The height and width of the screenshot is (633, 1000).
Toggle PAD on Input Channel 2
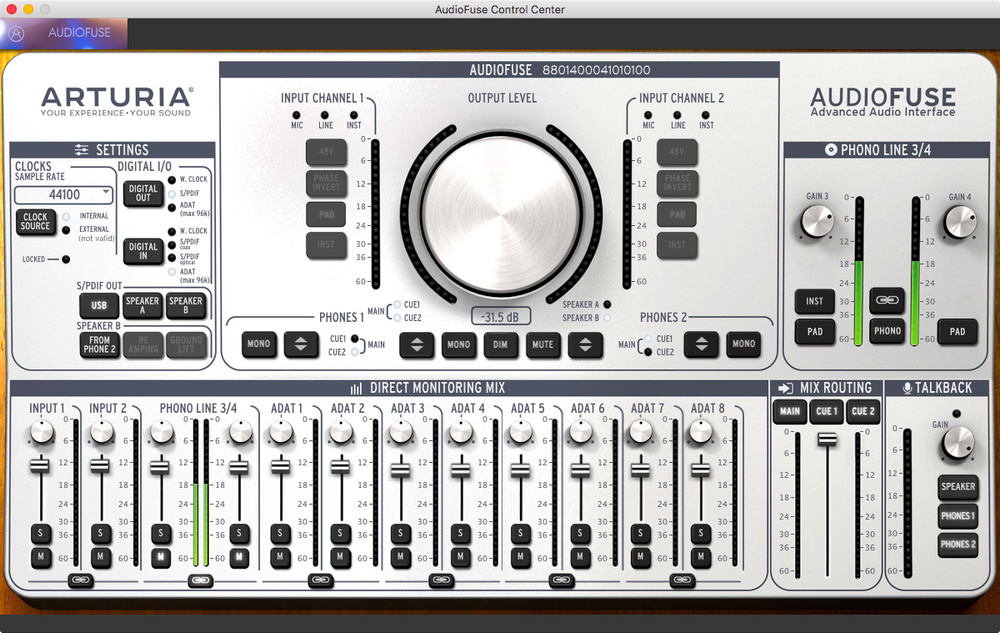tap(677, 214)
